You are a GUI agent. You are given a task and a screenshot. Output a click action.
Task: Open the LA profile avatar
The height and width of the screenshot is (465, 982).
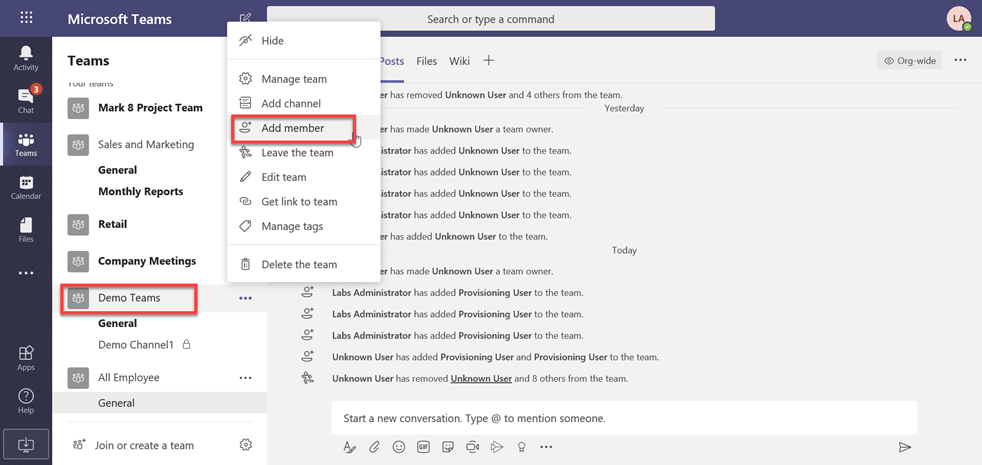pyautogui.click(x=959, y=18)
